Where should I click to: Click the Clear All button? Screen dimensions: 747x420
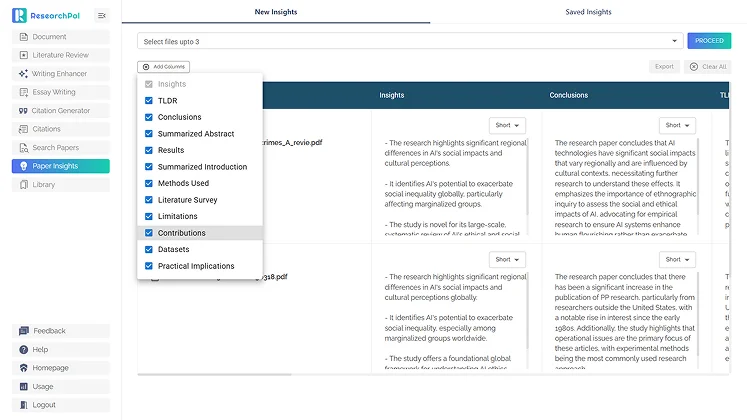pyautogui.click(x=707, y=67)
